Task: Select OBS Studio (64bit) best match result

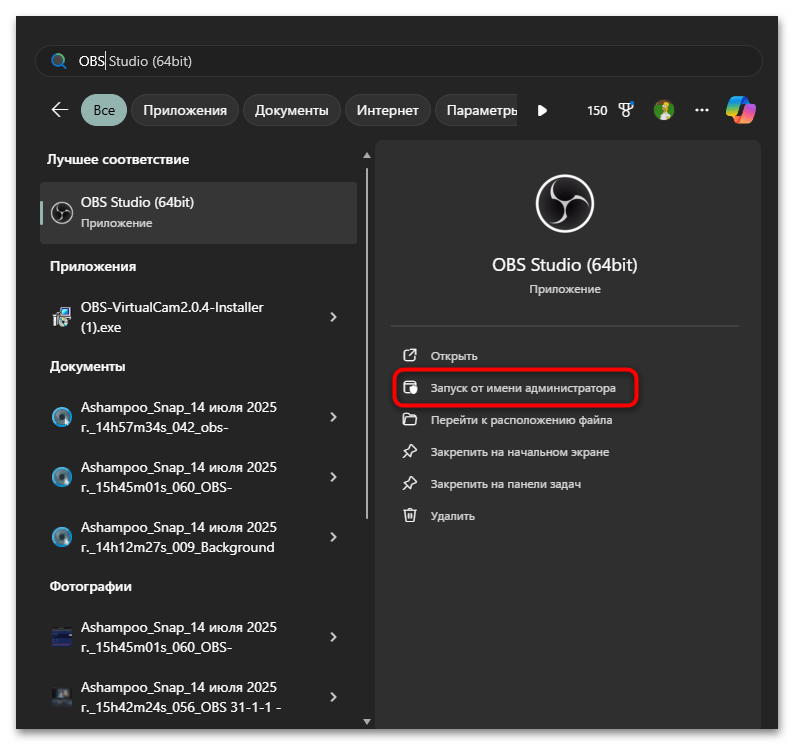Action: pos(198,213)
